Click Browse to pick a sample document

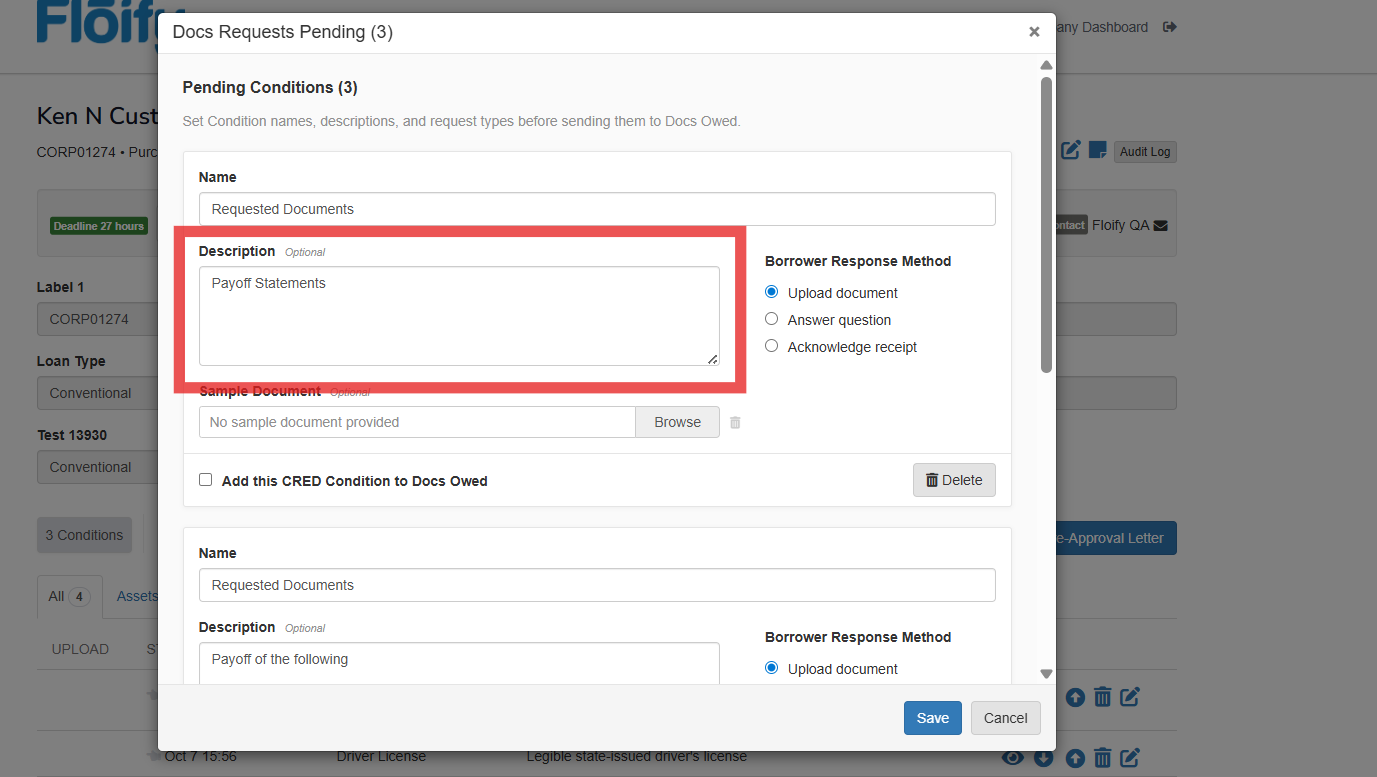coord(677,422)
